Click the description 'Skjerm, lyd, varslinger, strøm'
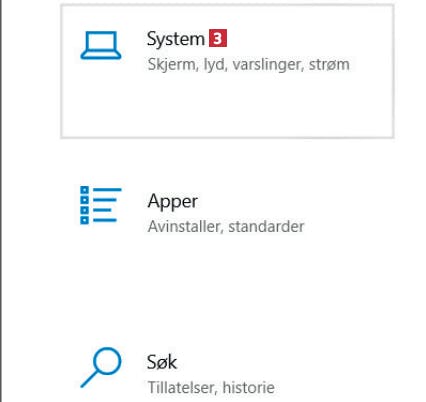Screen dimensions: 426x402 point(249,64)
